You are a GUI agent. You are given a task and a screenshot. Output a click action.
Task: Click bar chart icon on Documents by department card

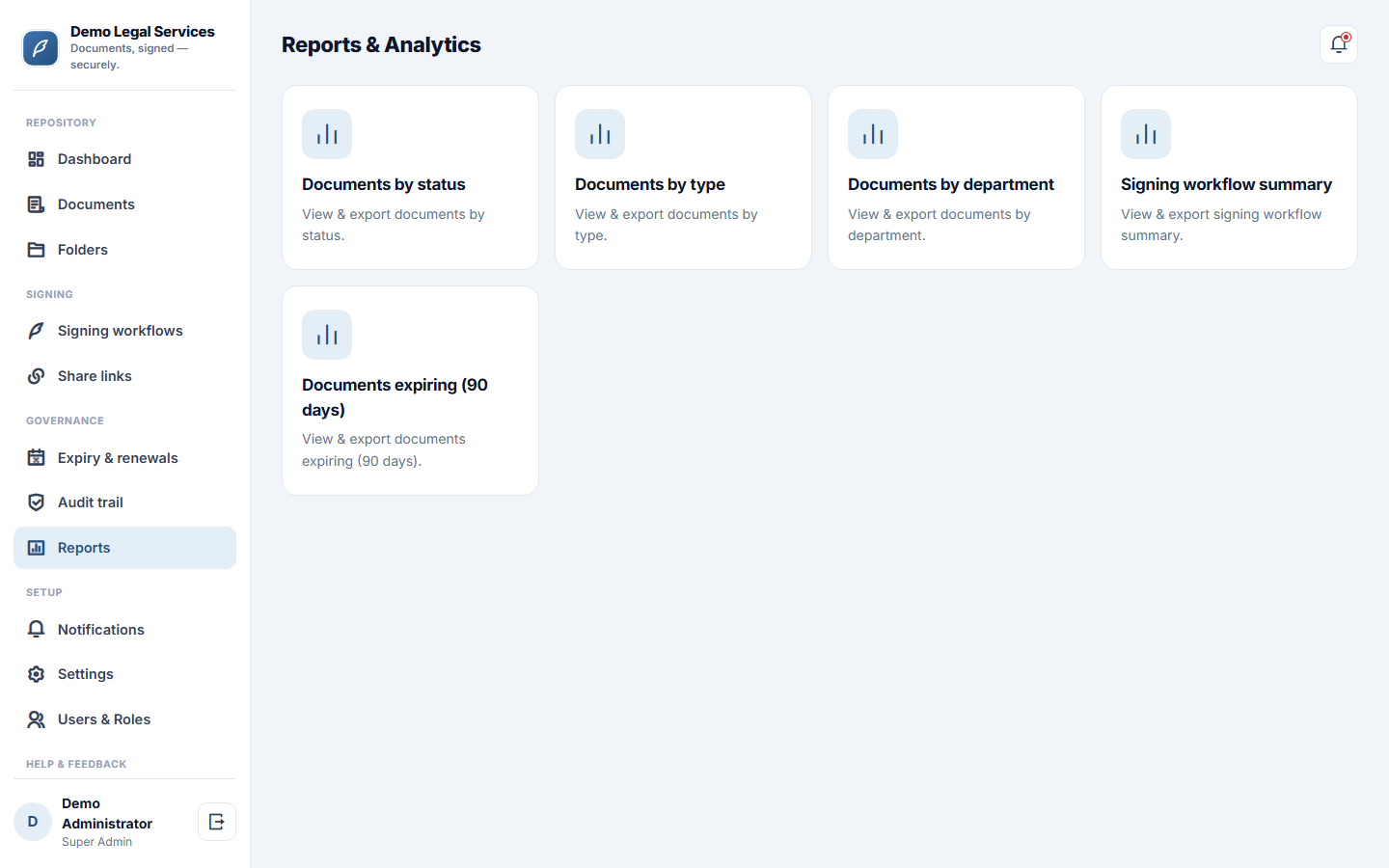[873, 134]
